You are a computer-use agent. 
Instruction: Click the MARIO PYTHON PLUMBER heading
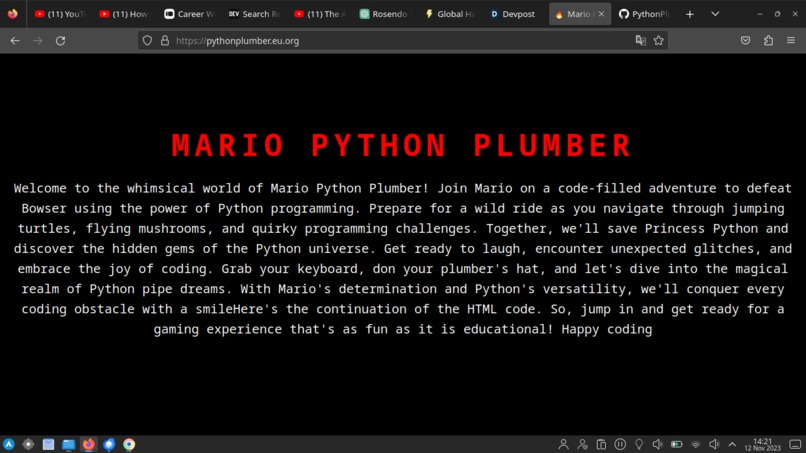[x=401, y=145]
